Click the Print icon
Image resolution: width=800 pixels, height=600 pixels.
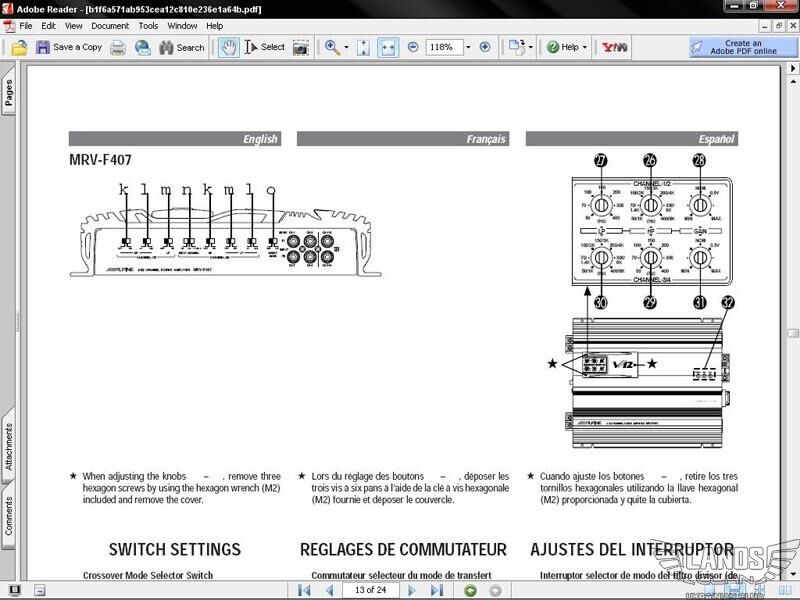[x=118, y=47]
